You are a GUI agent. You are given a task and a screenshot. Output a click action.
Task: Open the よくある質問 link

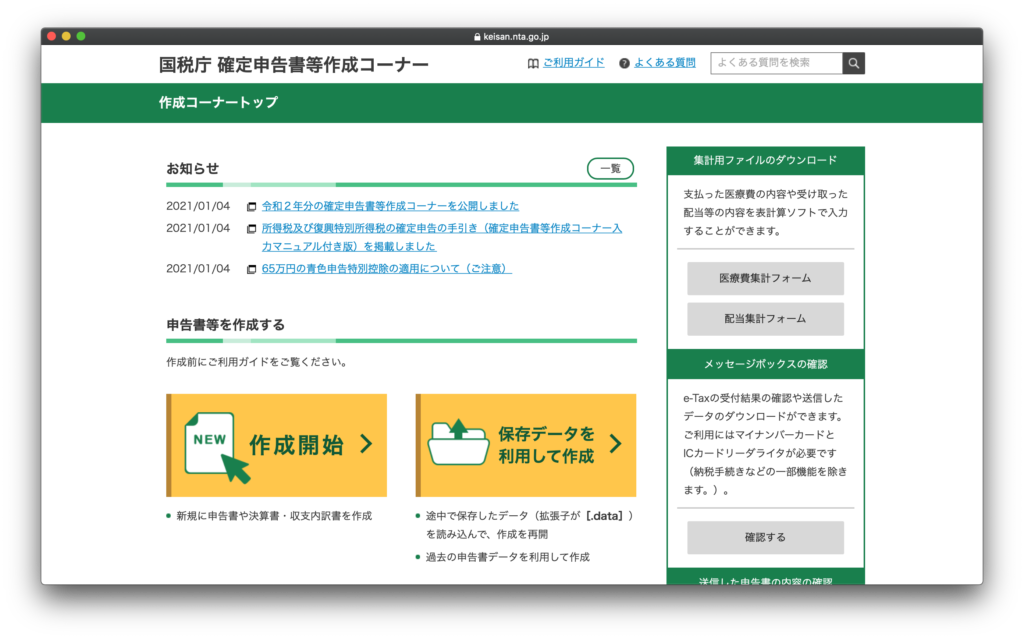click(x=665, y=63)
